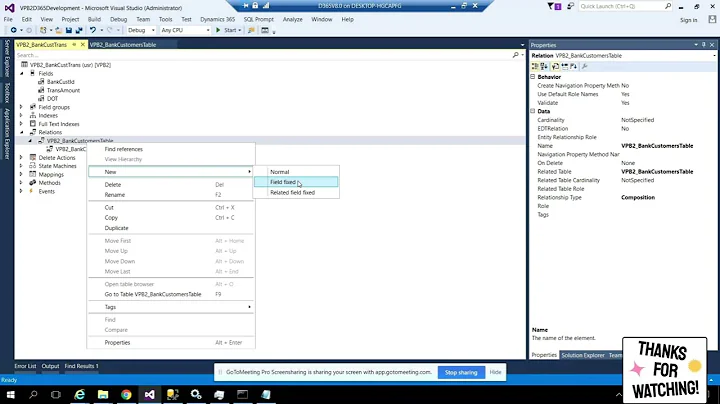Screen dimensions: 720x404
Task: Select the TransAmount field node
Action: [63, 90]
